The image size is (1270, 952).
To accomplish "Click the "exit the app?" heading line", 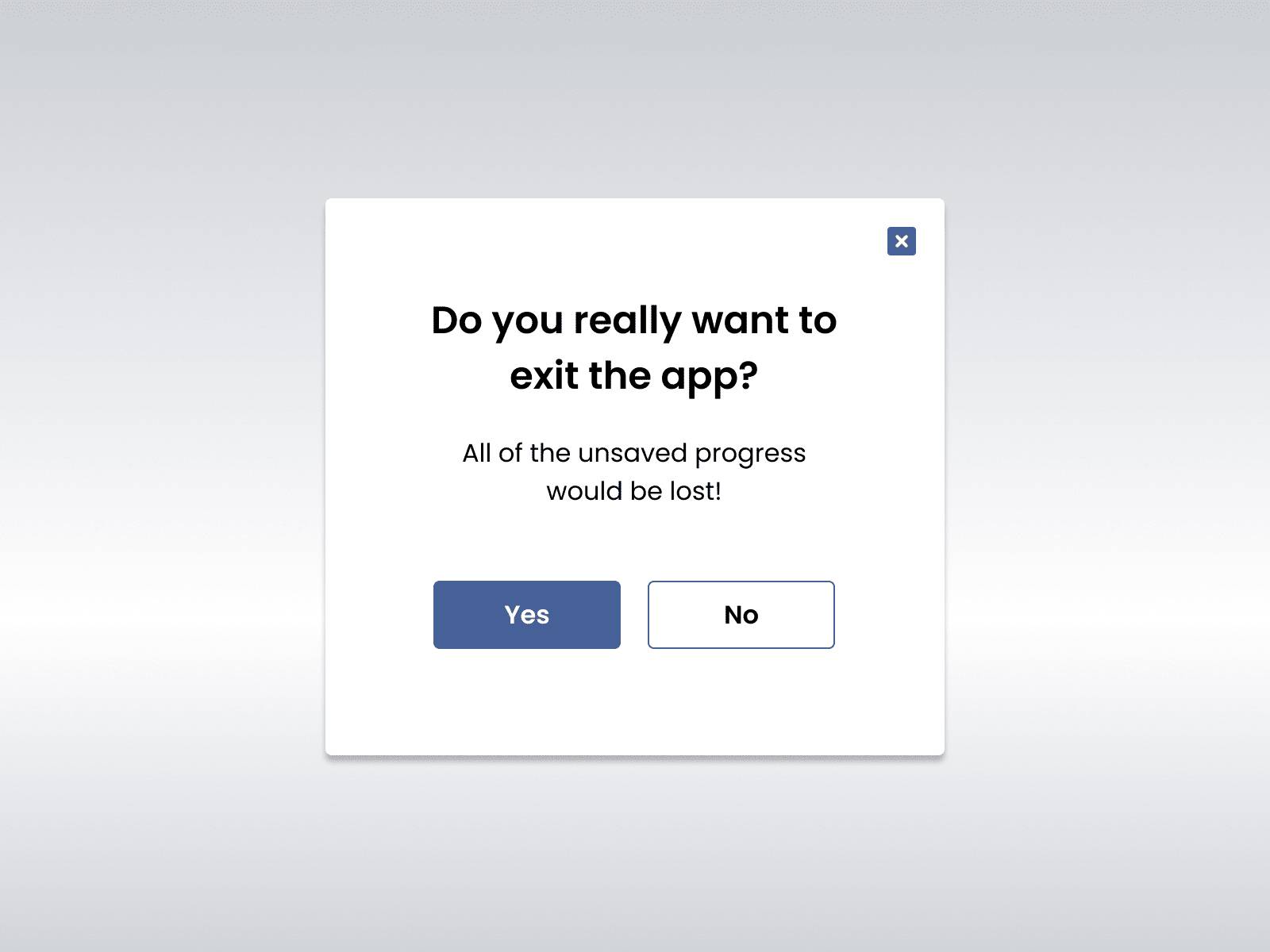I will coord(633,376).
